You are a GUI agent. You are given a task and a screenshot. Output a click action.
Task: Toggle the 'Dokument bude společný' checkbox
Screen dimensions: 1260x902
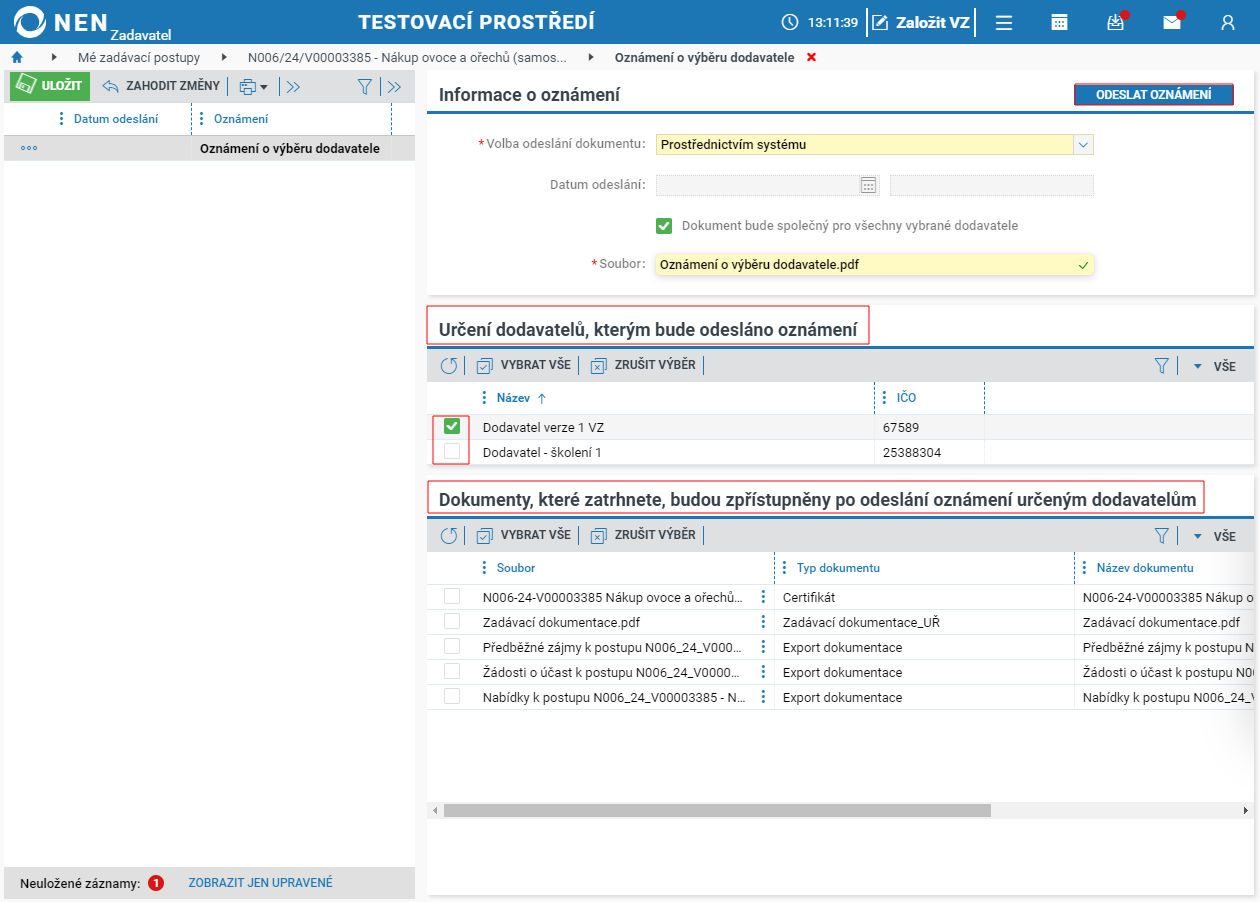pos(664,226)
